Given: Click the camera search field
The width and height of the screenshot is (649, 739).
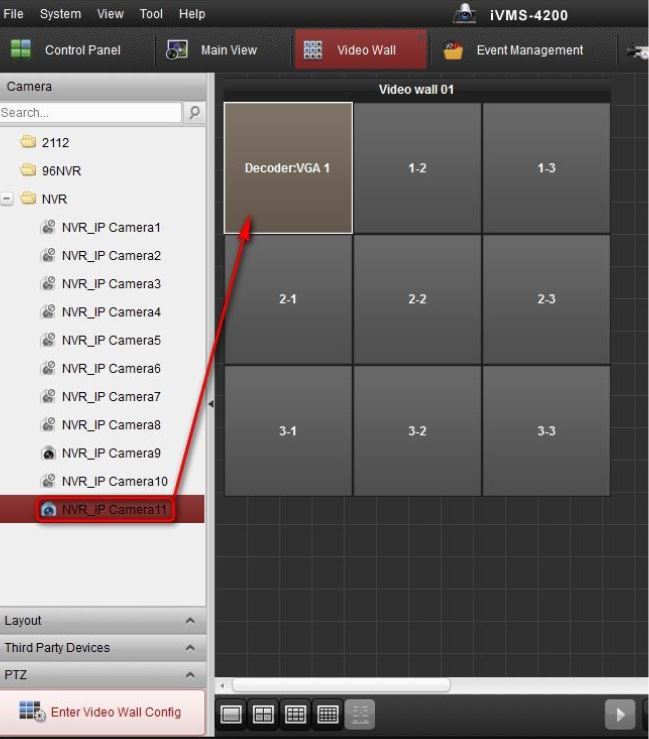Looking at the screenshot, I should pyautogui.click(x=90, y=113).
